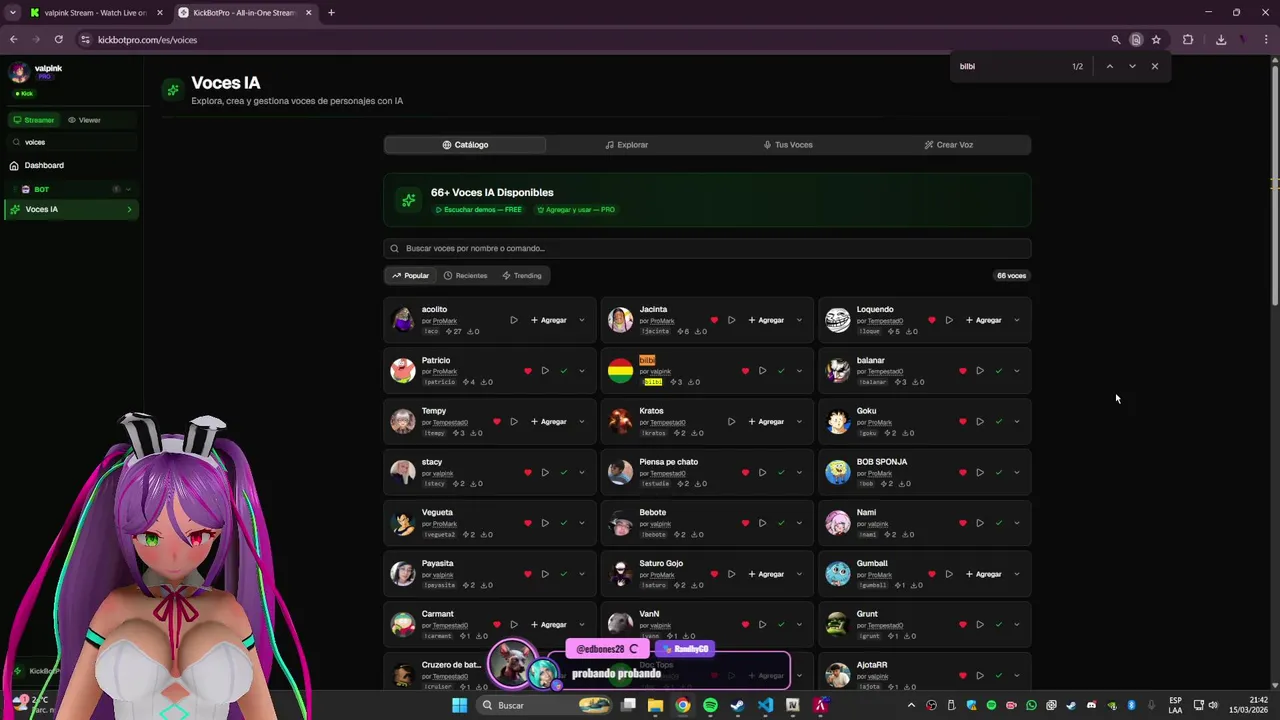Switch to the Catálogo tab
The width and height of the screenshot is (1280, 720).
click(x=465, y=145)
